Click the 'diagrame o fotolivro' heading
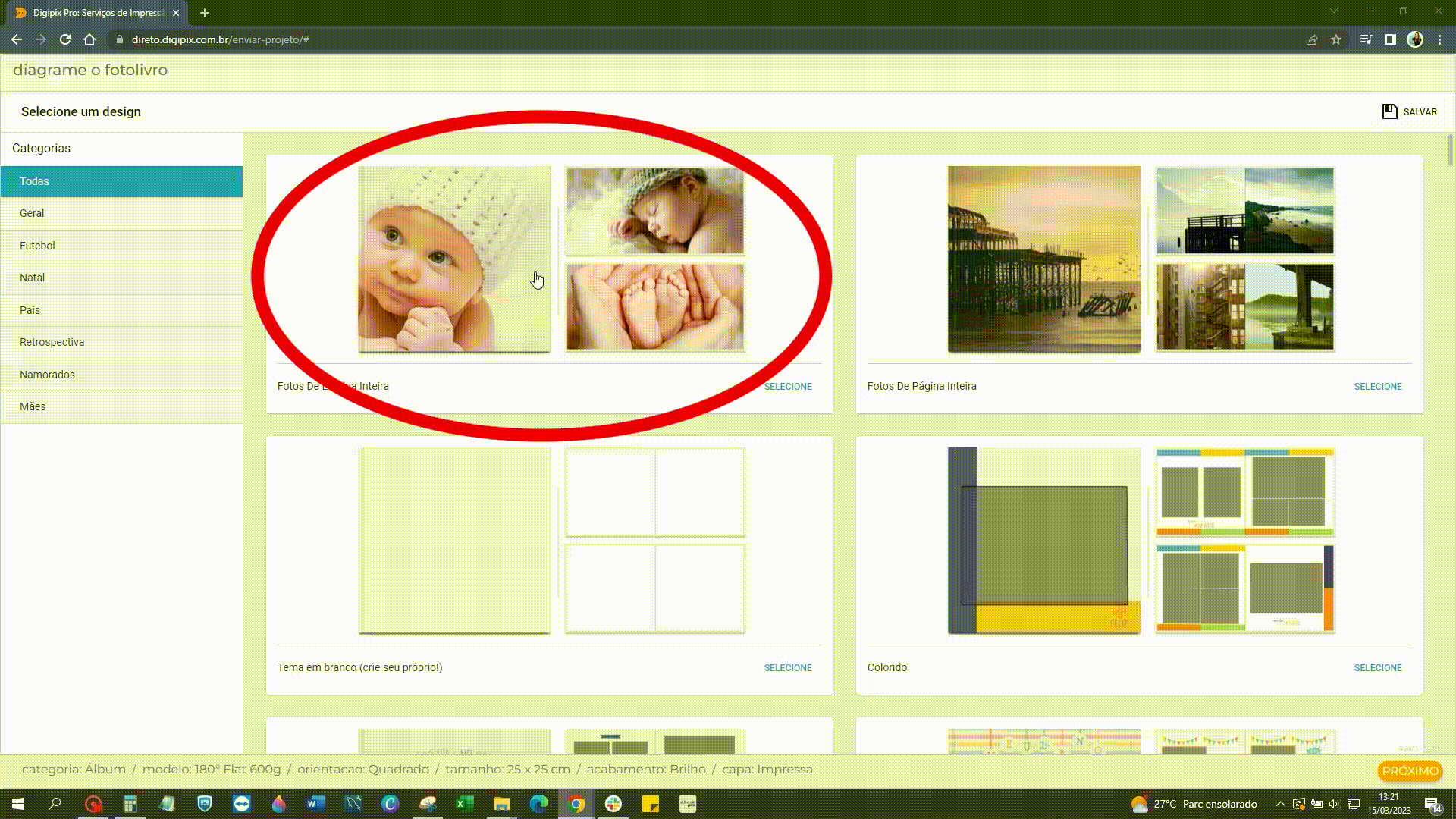The image size is (1456, 819). click(x=90, y=70)
